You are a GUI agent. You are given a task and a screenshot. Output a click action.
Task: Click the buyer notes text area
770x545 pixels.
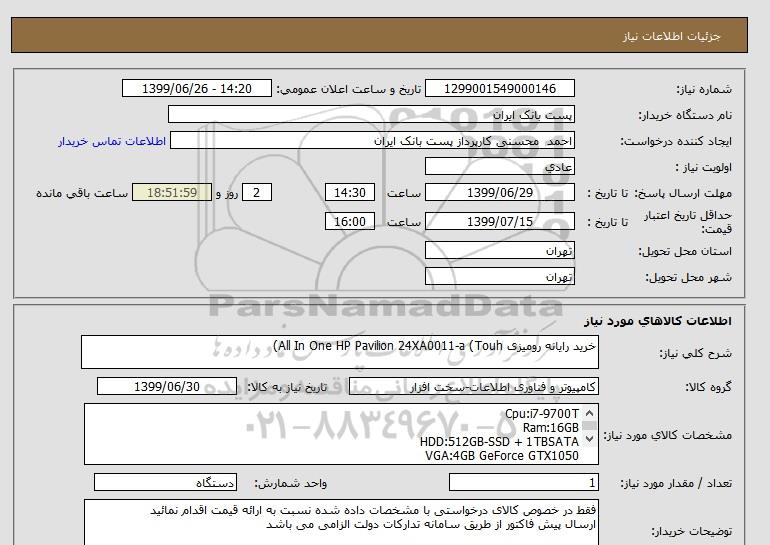pyautogui.click(x=341, y=522)
